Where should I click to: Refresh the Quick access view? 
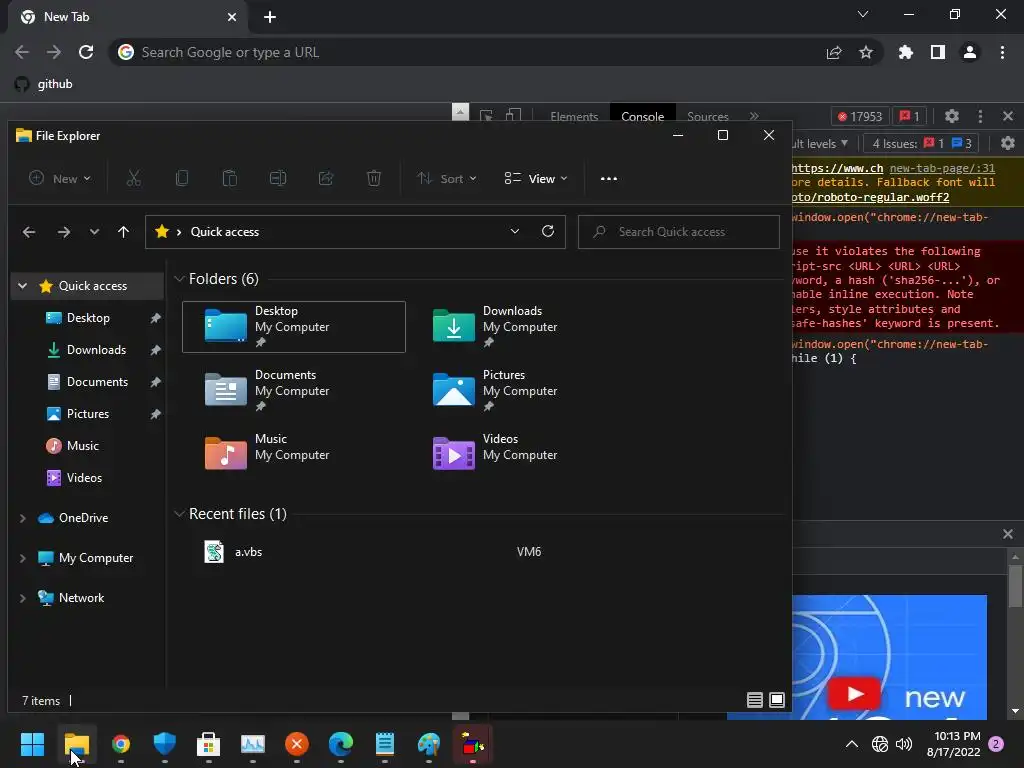click(x=548, y=231)
